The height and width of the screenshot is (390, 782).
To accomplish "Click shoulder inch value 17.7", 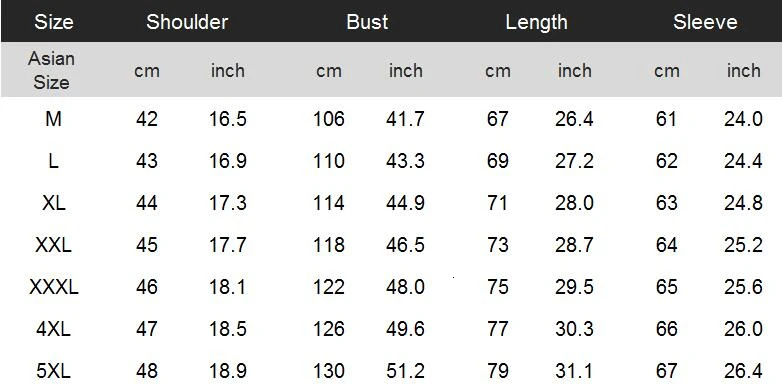I will click(227, 245).
